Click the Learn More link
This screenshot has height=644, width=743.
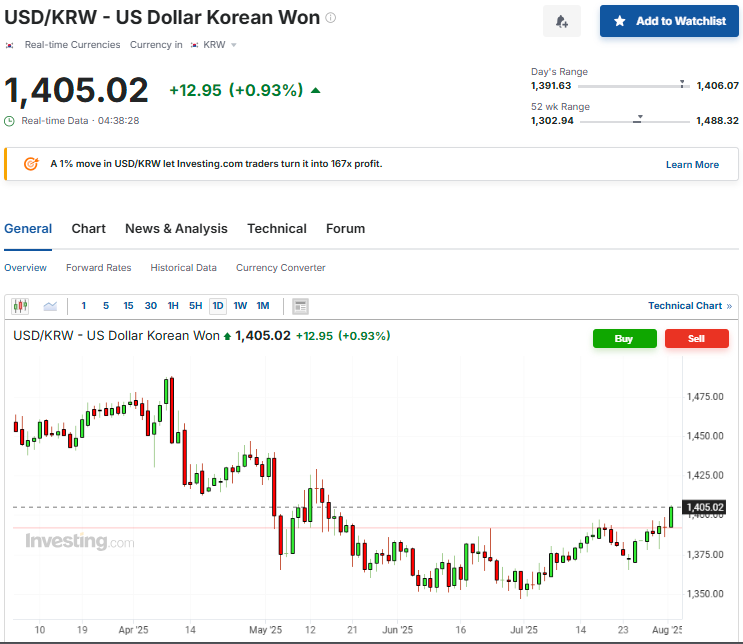[x=692, y=164]
